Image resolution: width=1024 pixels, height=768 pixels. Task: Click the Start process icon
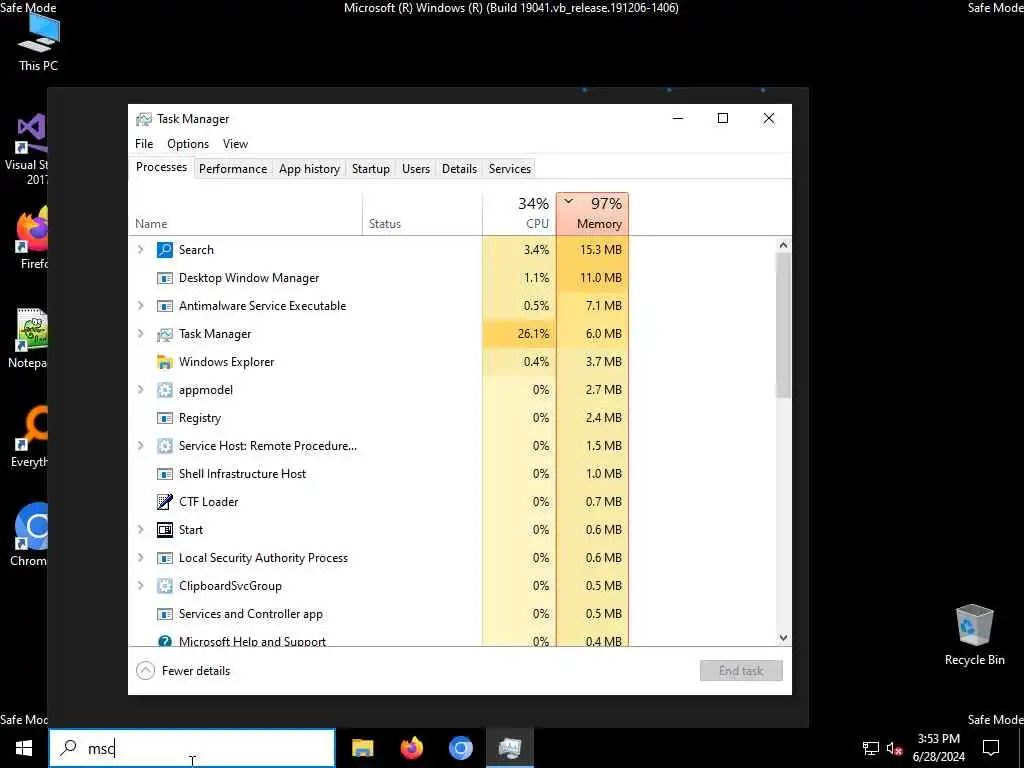click(x=165, y=530)
